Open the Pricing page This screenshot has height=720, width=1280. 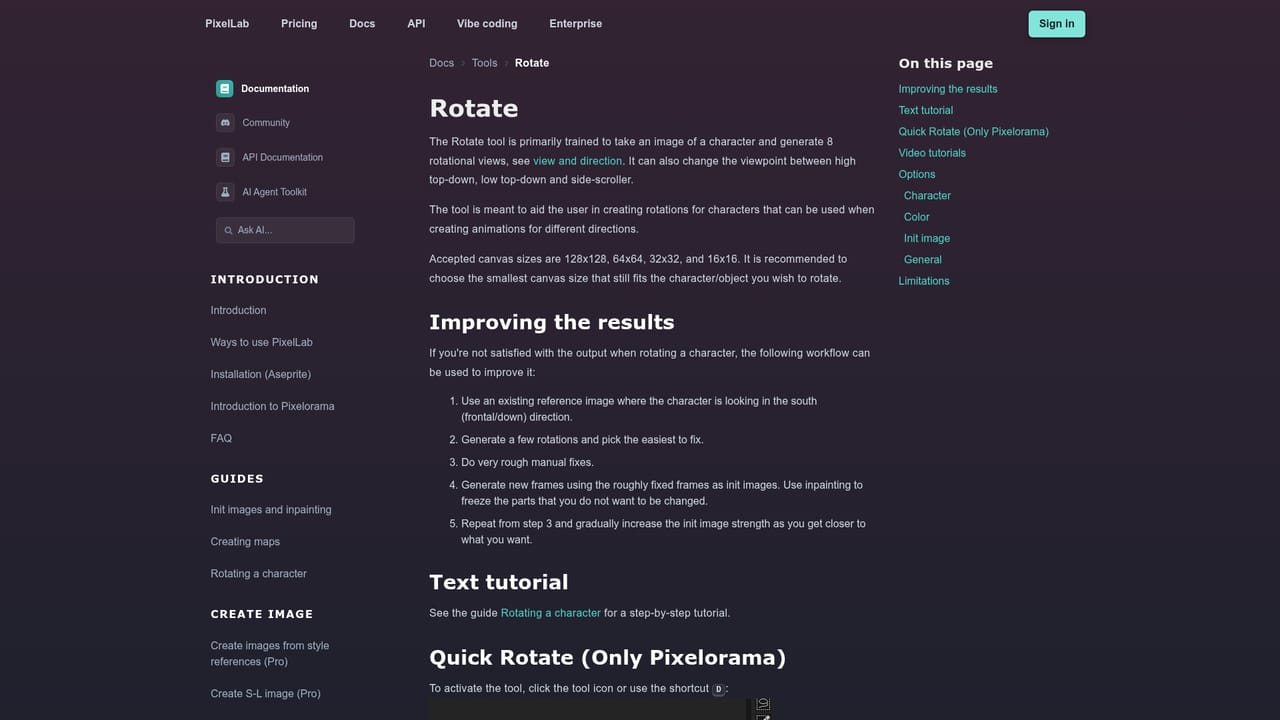pyautogui.click(x=299, y=24)
